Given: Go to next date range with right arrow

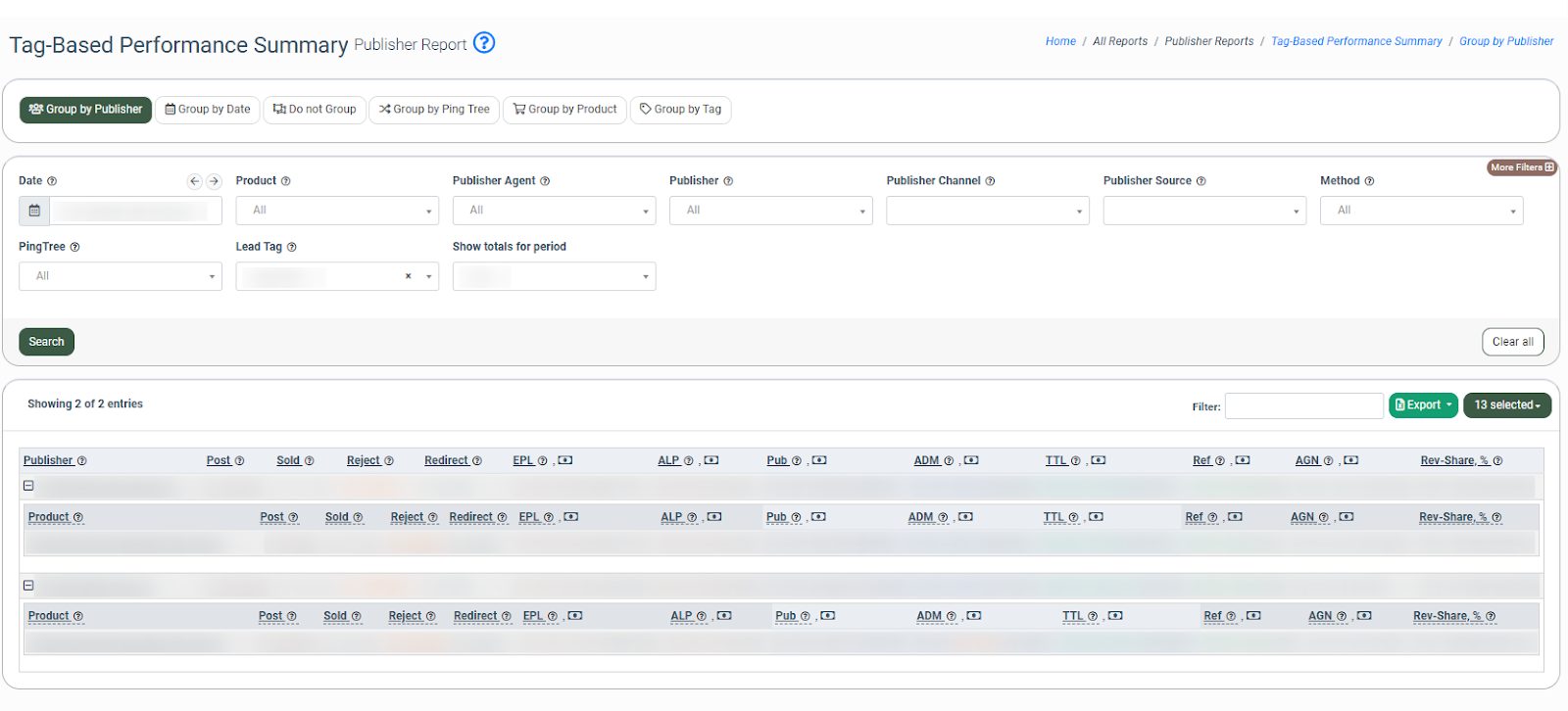Looking at the screenshot, I should (214, 181).
